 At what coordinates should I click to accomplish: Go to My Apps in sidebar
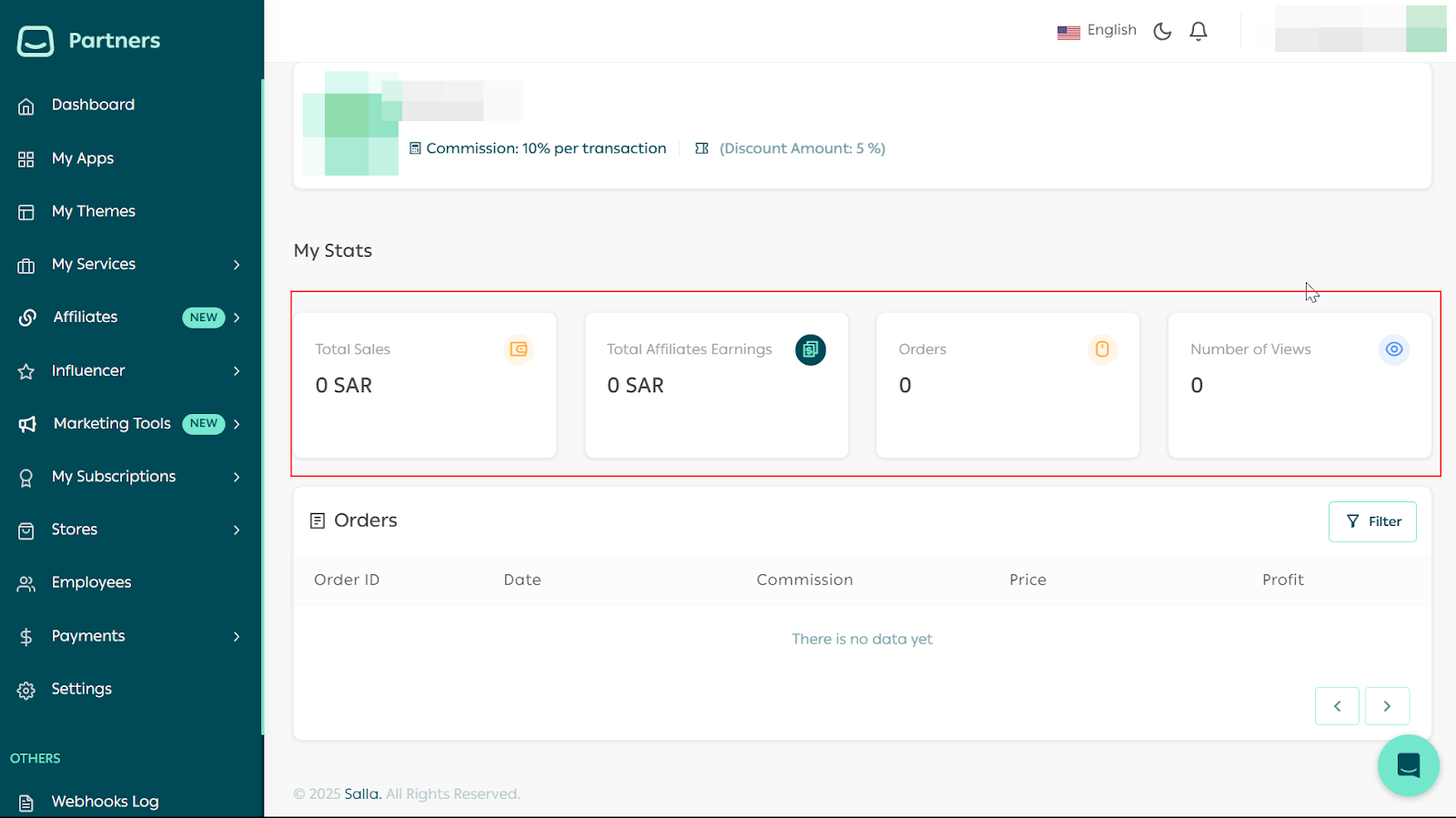pyautogui.click(x=83, y=158)
